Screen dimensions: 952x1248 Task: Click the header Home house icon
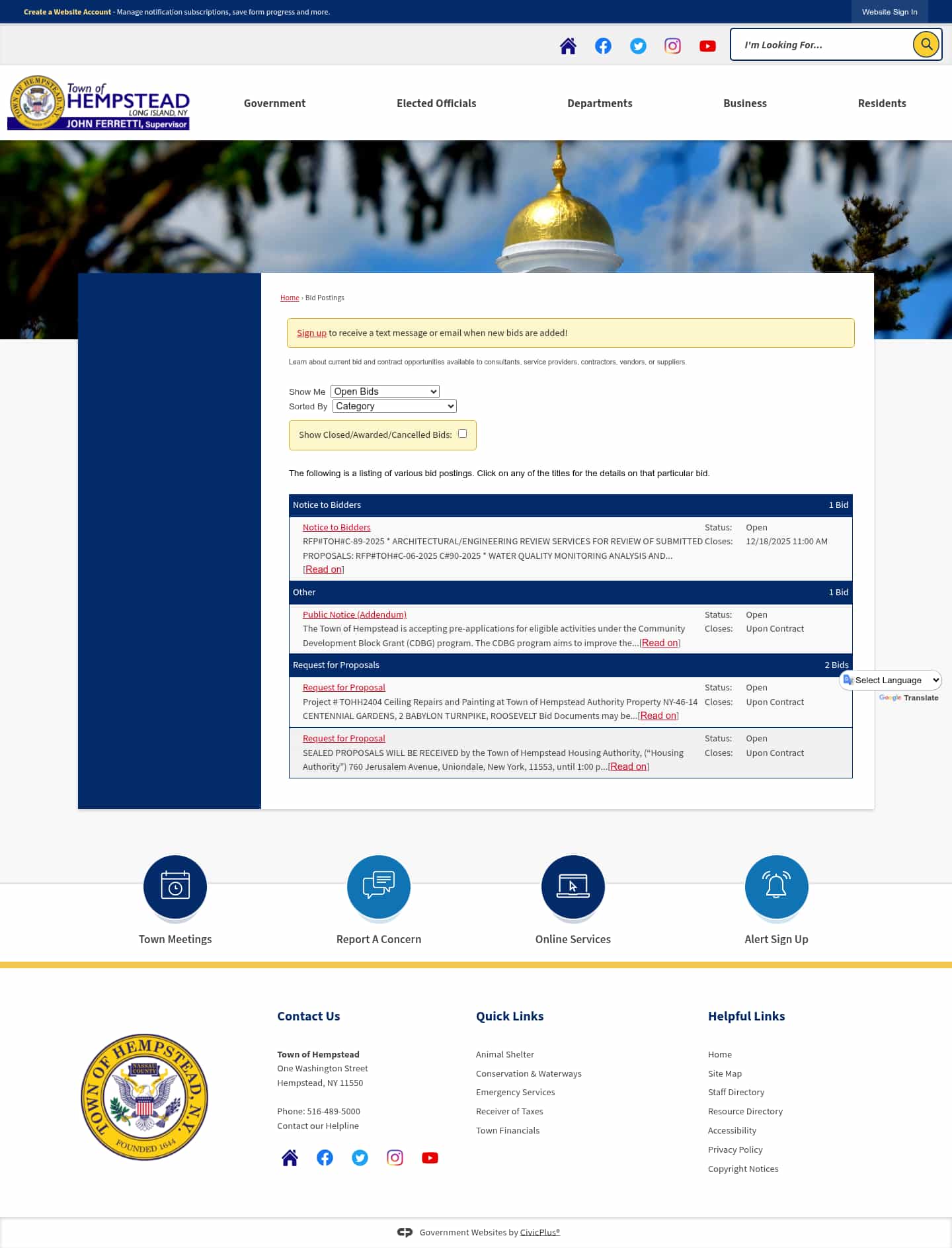(x=568, y=46)
